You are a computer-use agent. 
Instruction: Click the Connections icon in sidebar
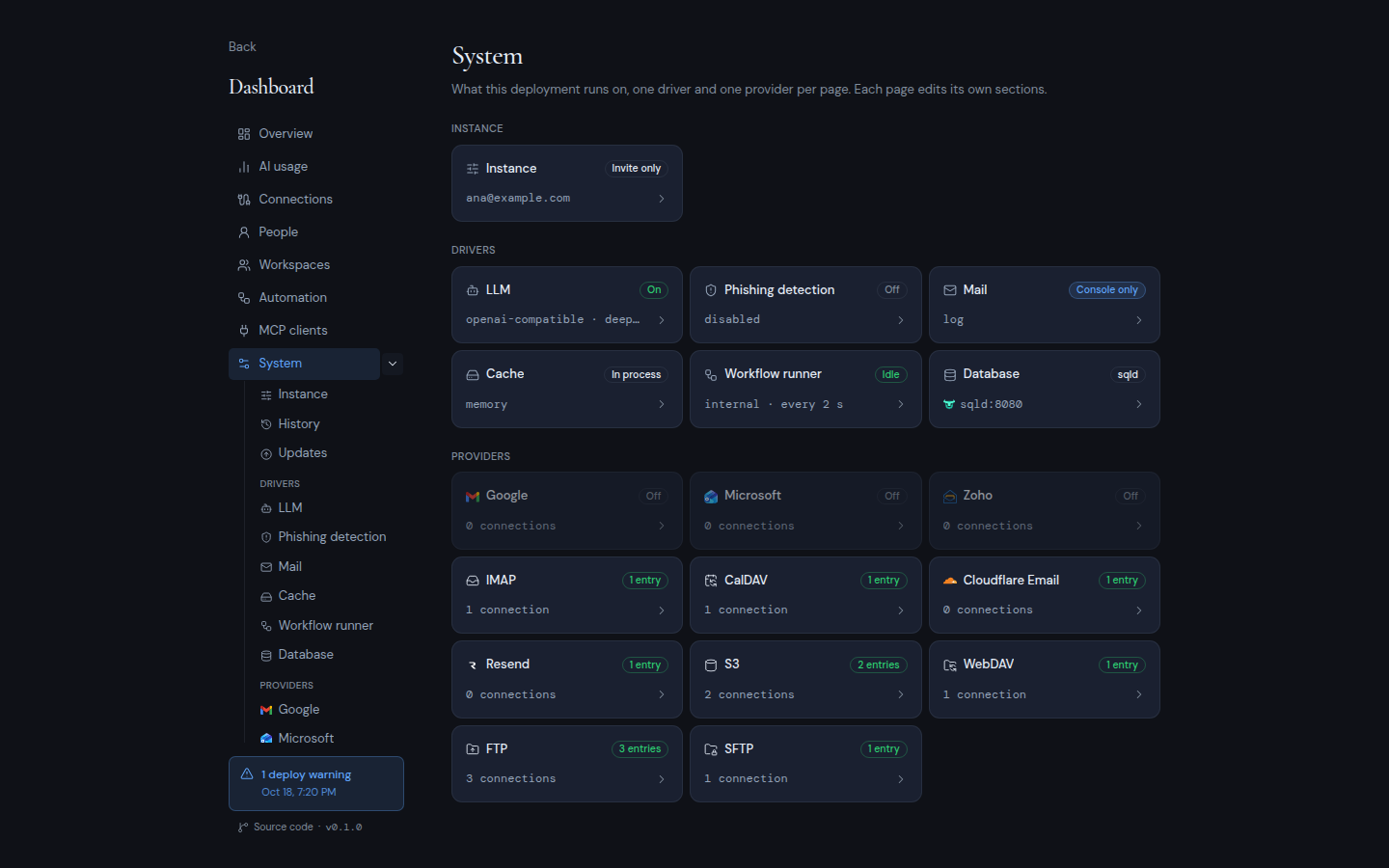point(244,200)
